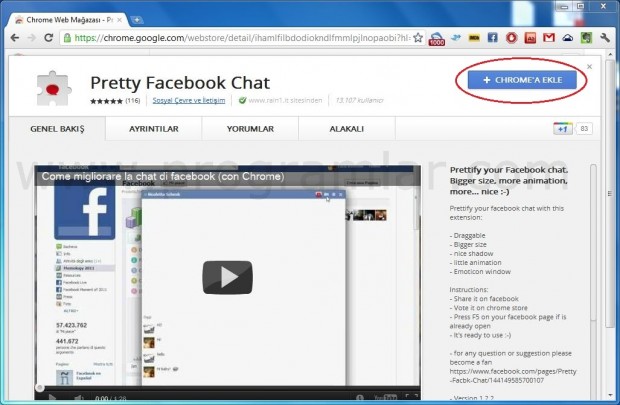Click the Google +1 button
Image resolution: width=620 pixels, height=405 pixels.
pos(563,129)
